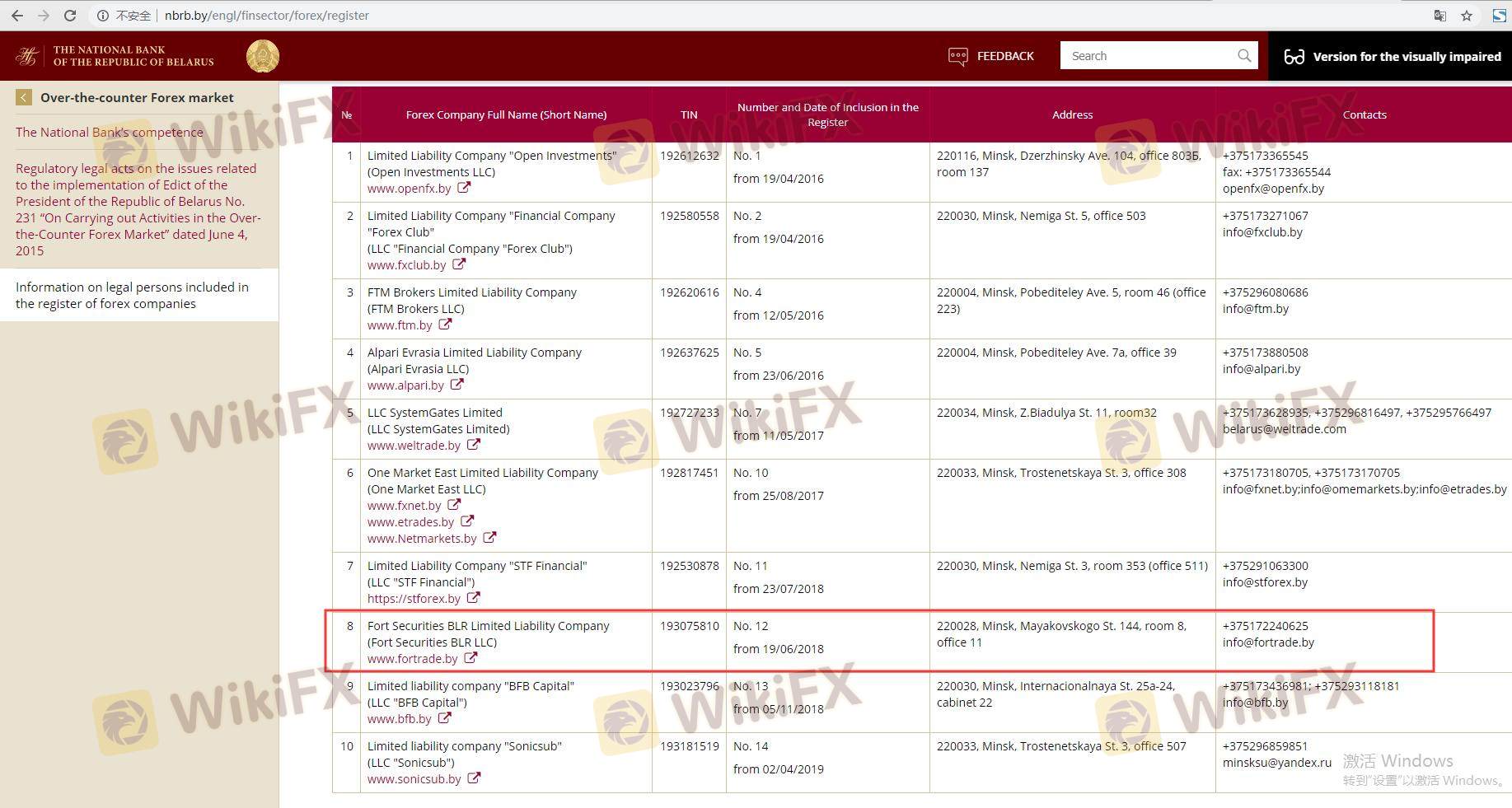Open the www.weltrade.by link
The image size is (1512, 808).
click(414, 446)
